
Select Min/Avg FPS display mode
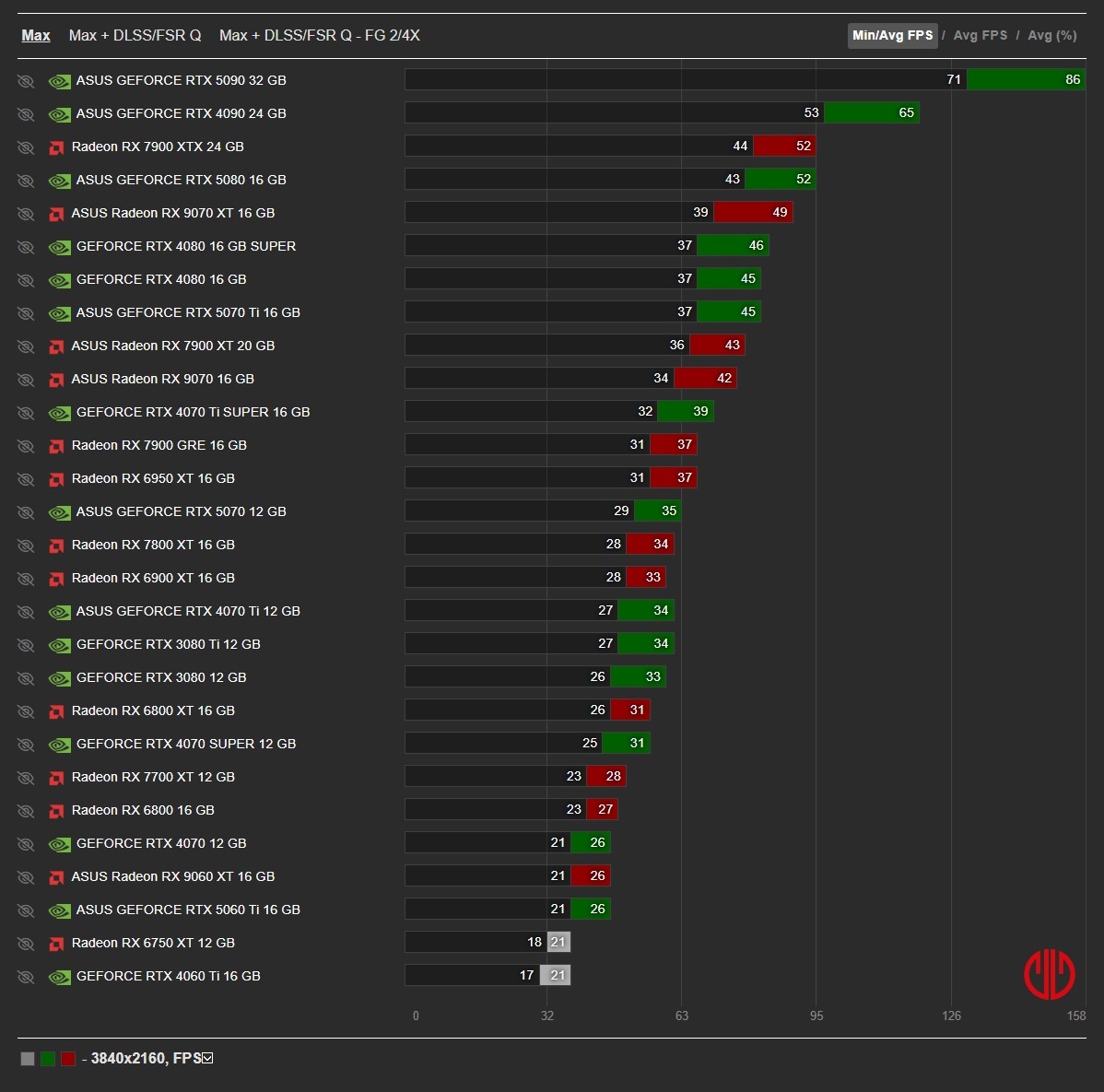point(892,35)
